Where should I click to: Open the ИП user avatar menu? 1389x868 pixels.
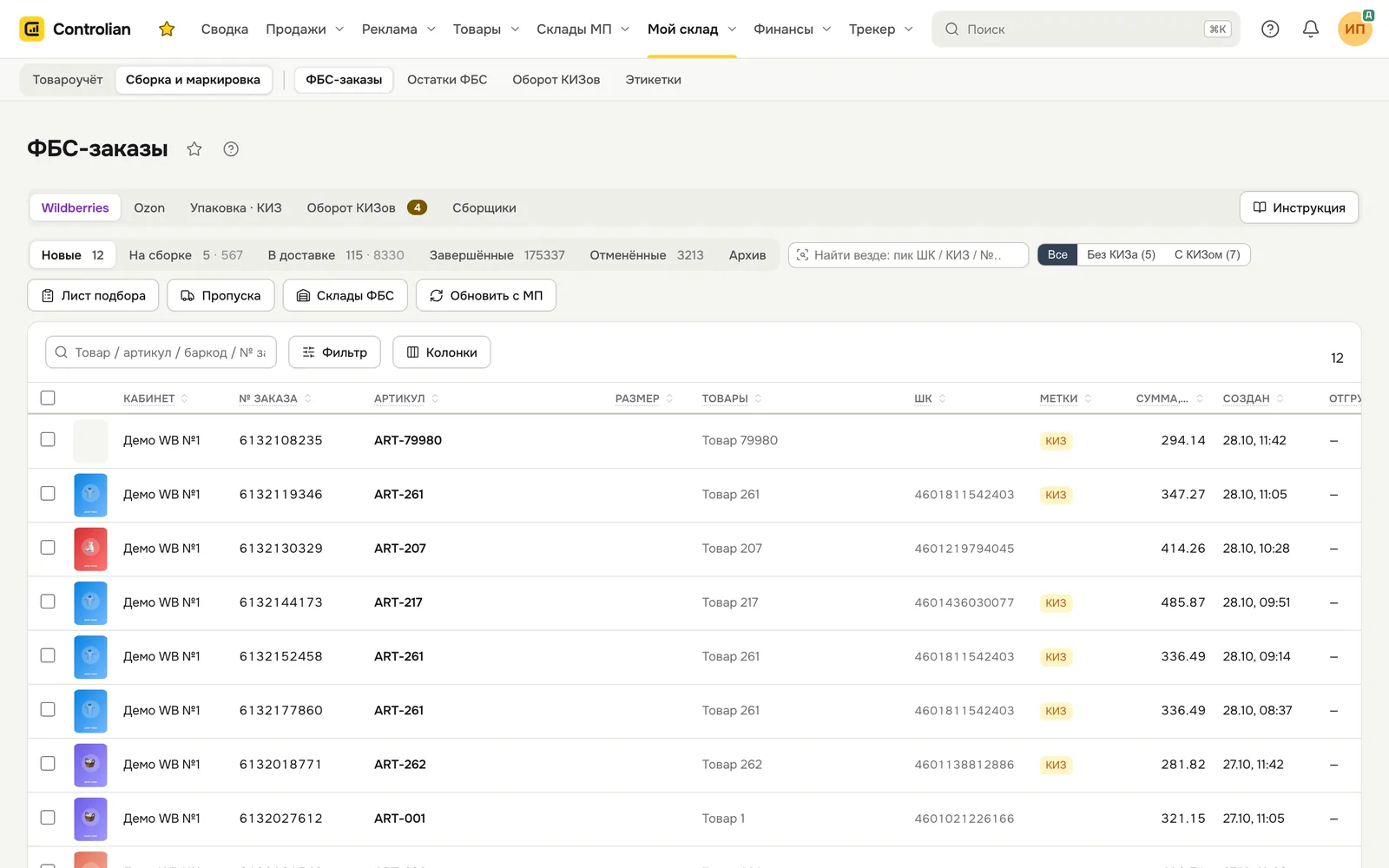click(x=1355, y=29)
